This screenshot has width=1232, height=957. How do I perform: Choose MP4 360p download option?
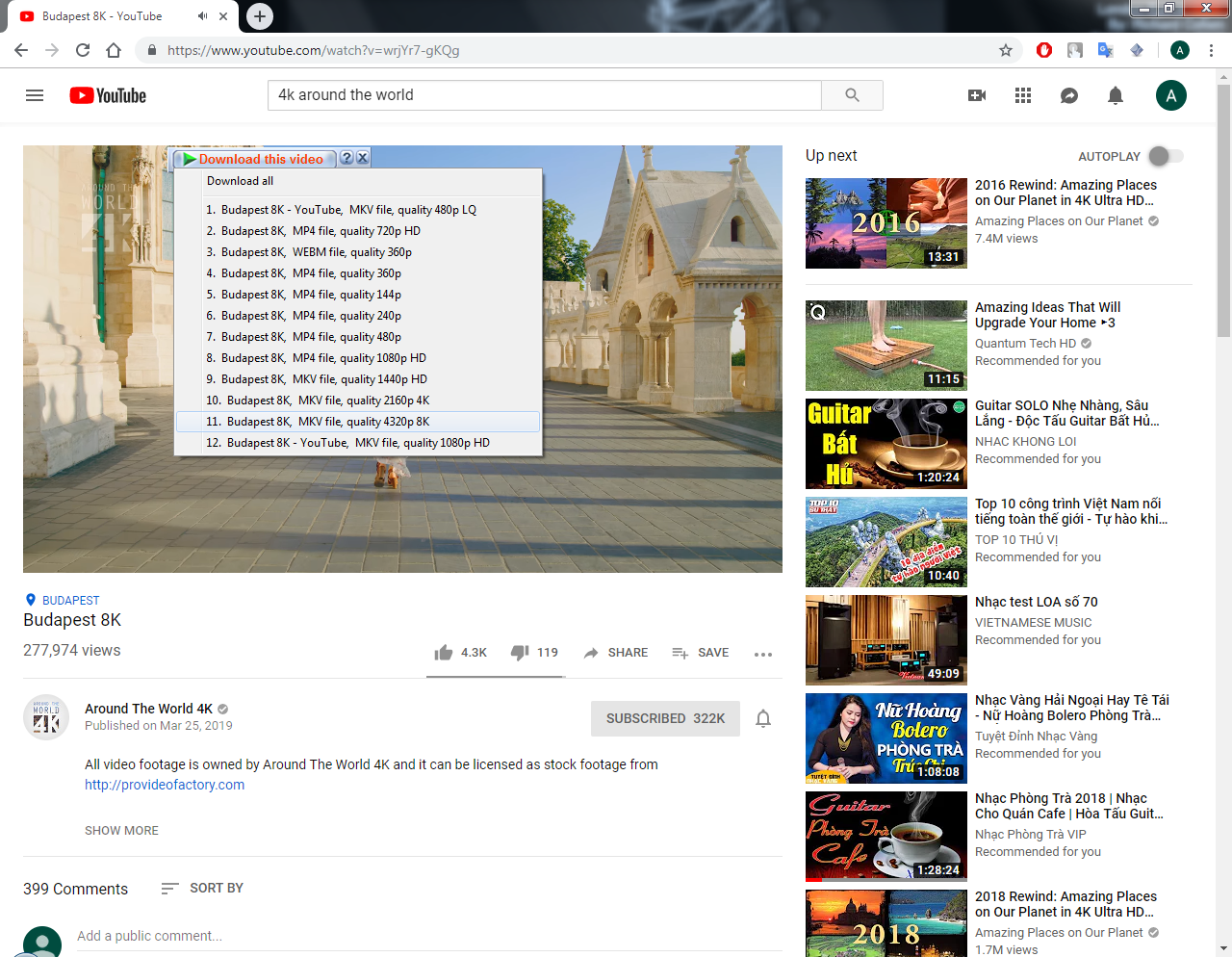(x=358, y=273)
